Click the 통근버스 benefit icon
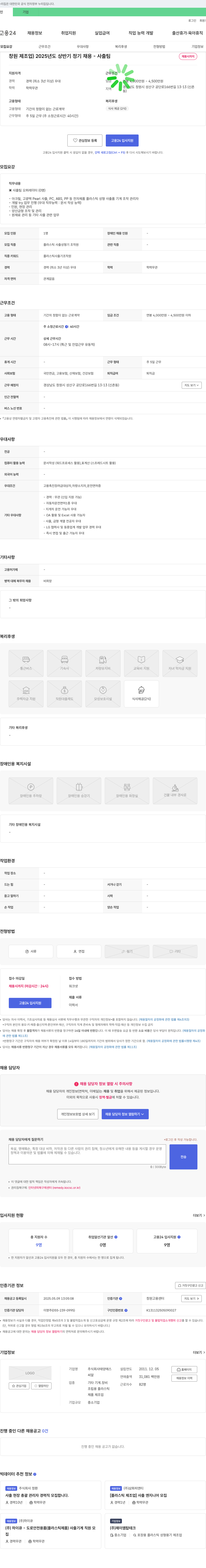Image resolution: width=206 pixels, height=1568 pixels. pos(26,663)
